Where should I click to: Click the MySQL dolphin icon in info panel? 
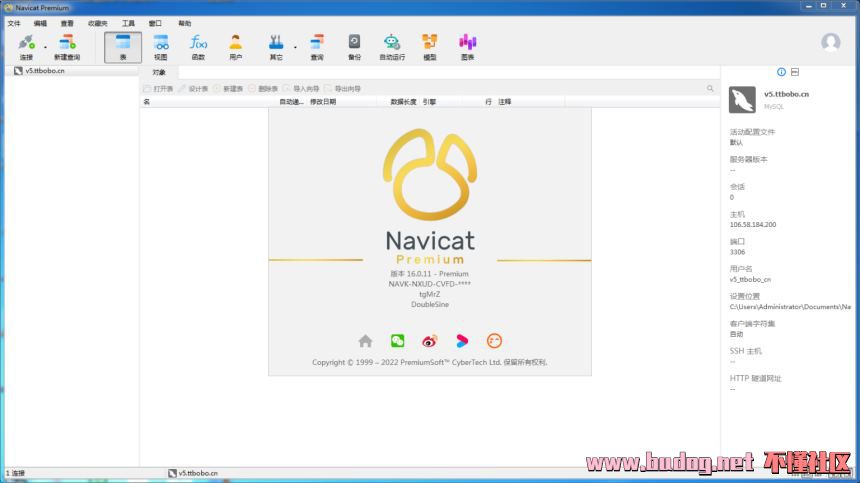[742, 100]
